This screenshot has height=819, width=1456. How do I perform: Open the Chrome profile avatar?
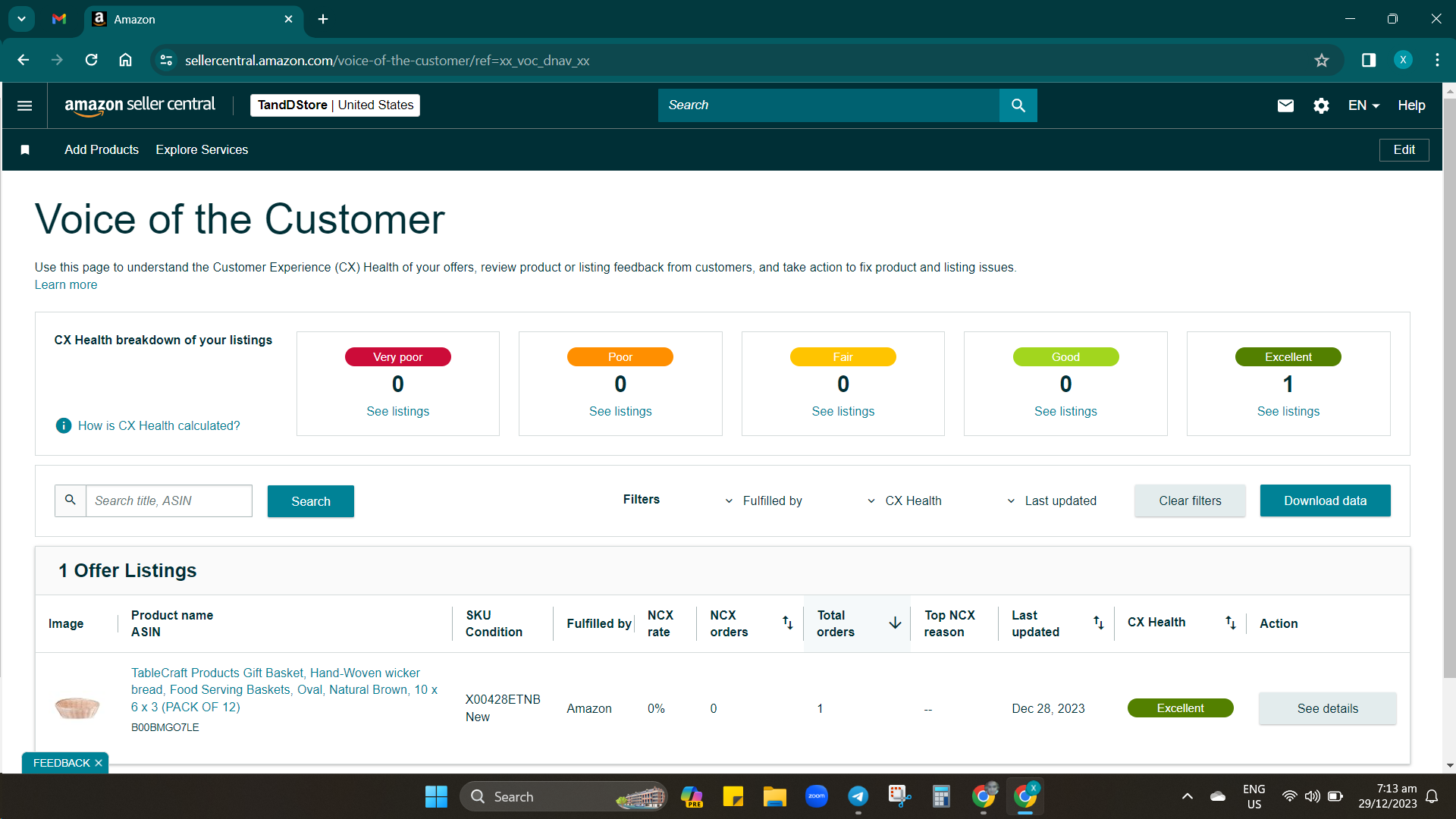click(1403, 61)
